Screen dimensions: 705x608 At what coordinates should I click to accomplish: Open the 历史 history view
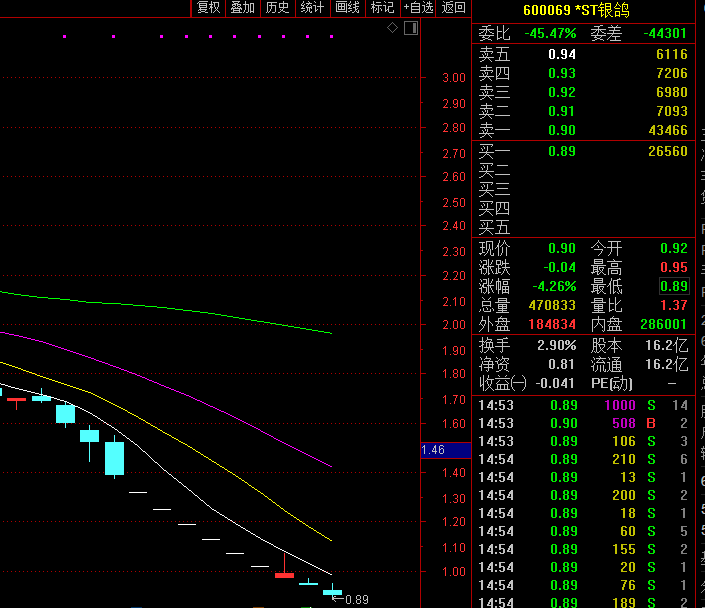(277, 8)
